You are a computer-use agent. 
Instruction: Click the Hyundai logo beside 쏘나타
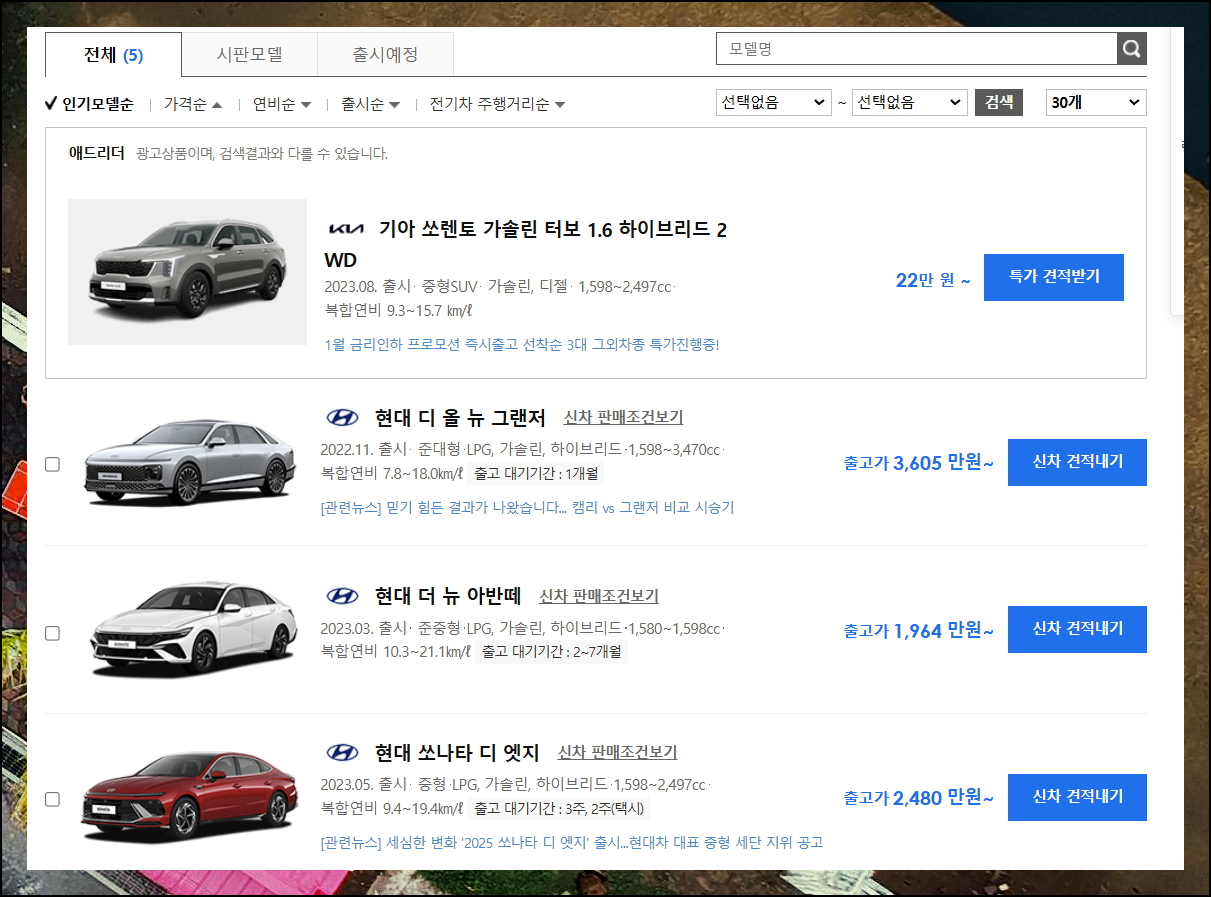coord(342,752)
